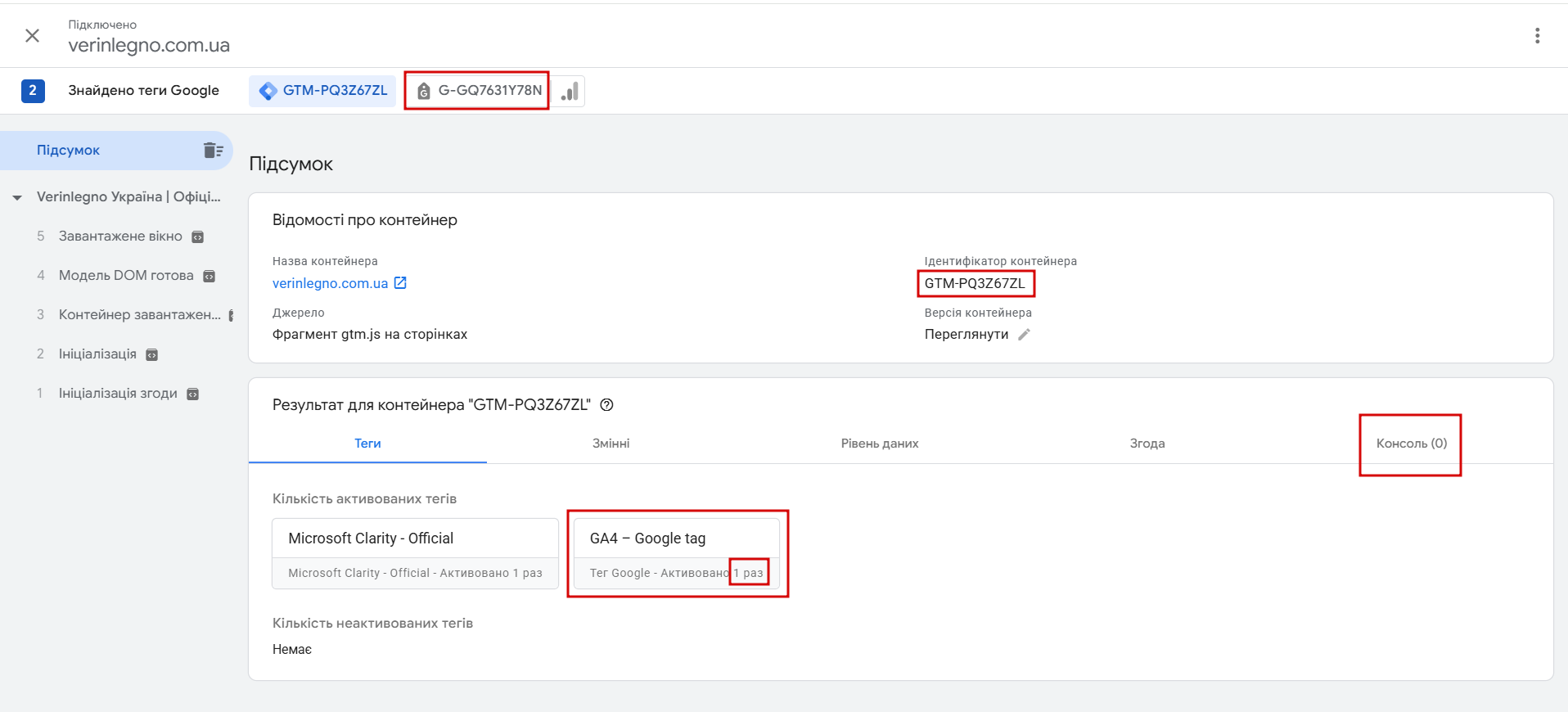
Task: Open the GA4 – Google tag card
Action: pos(677,553)
